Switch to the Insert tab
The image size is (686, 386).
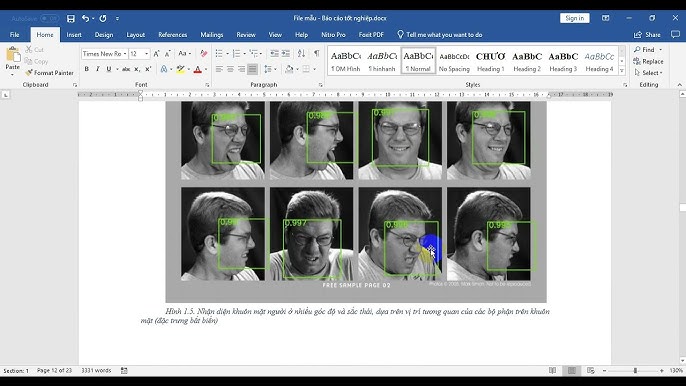74,35
